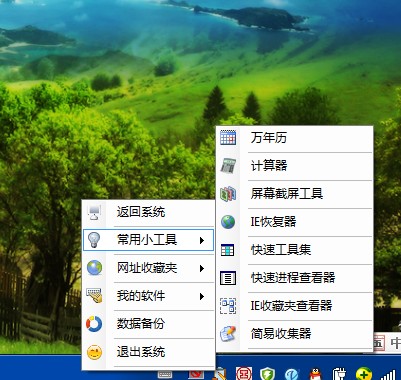
Task: Choose 退出系统 to exit
Action: click(x=148, y=352)
